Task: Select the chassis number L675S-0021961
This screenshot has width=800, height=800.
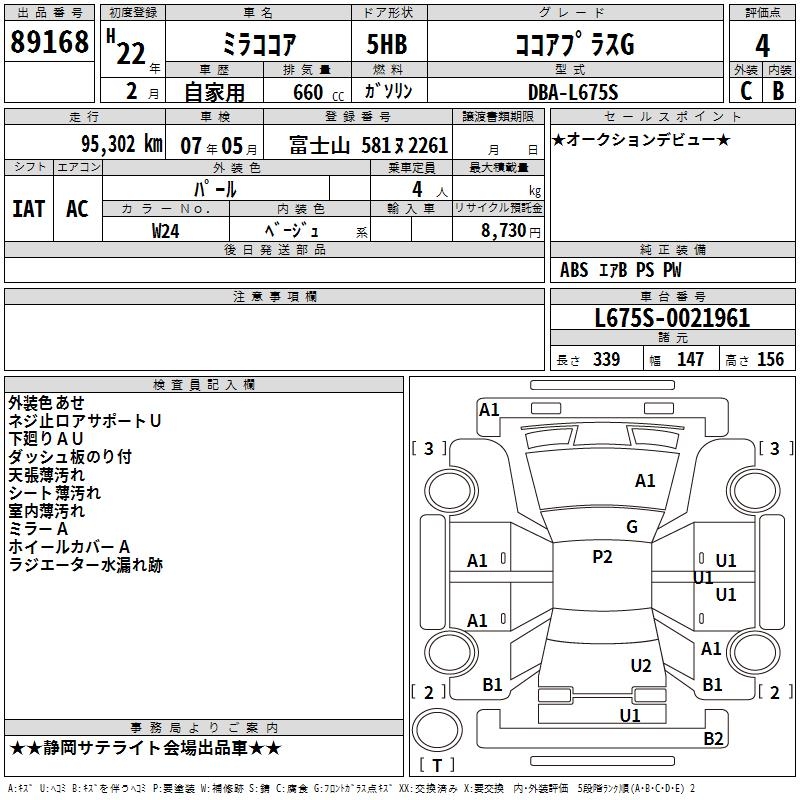Action: point(672,318)
